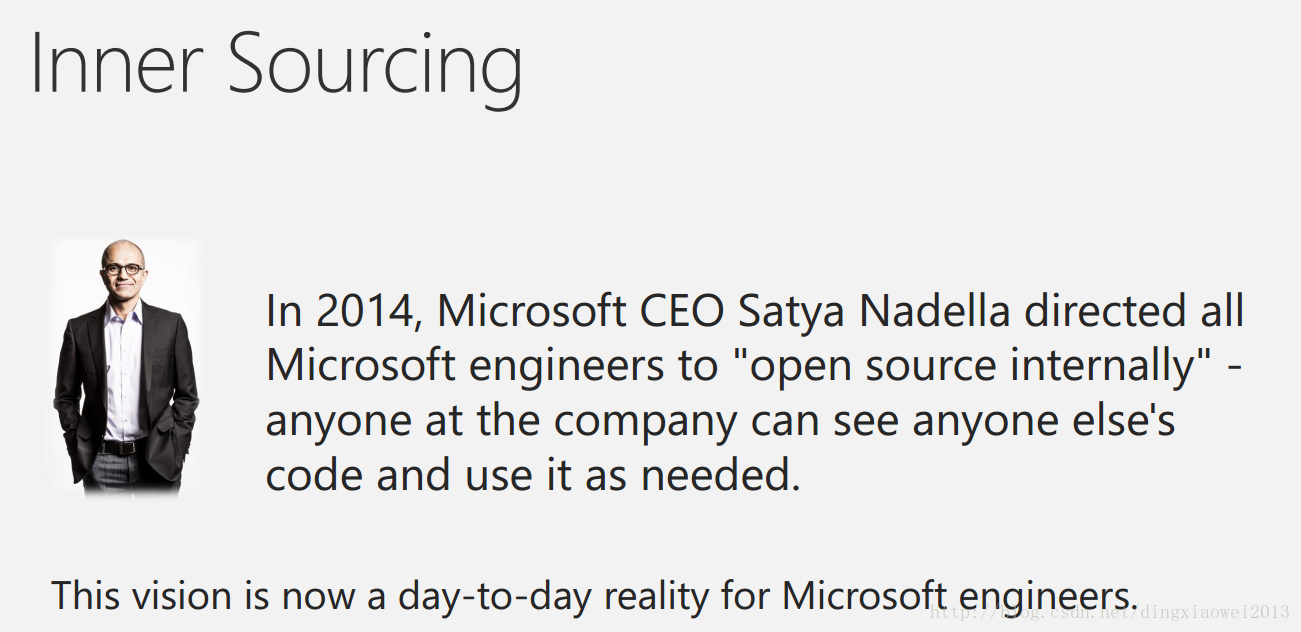Click the words anyone else's
Image resolution: width=1301 pixels, height=632 pixels.
(1043, 421)
